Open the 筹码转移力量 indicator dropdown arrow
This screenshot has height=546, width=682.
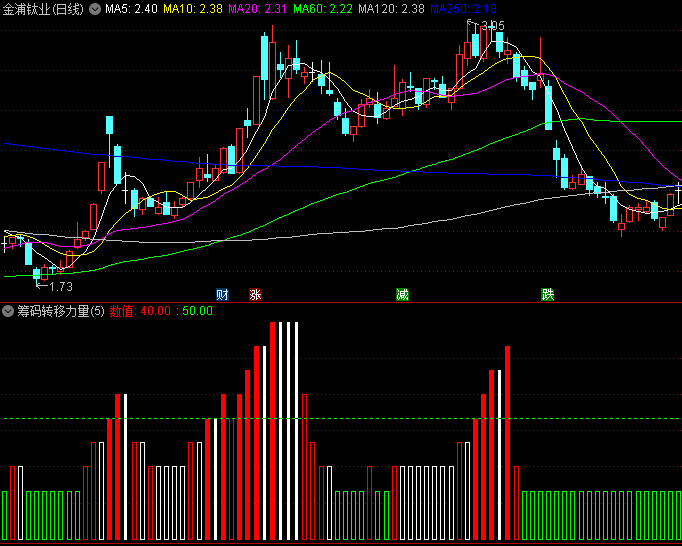tap(8, 311)
